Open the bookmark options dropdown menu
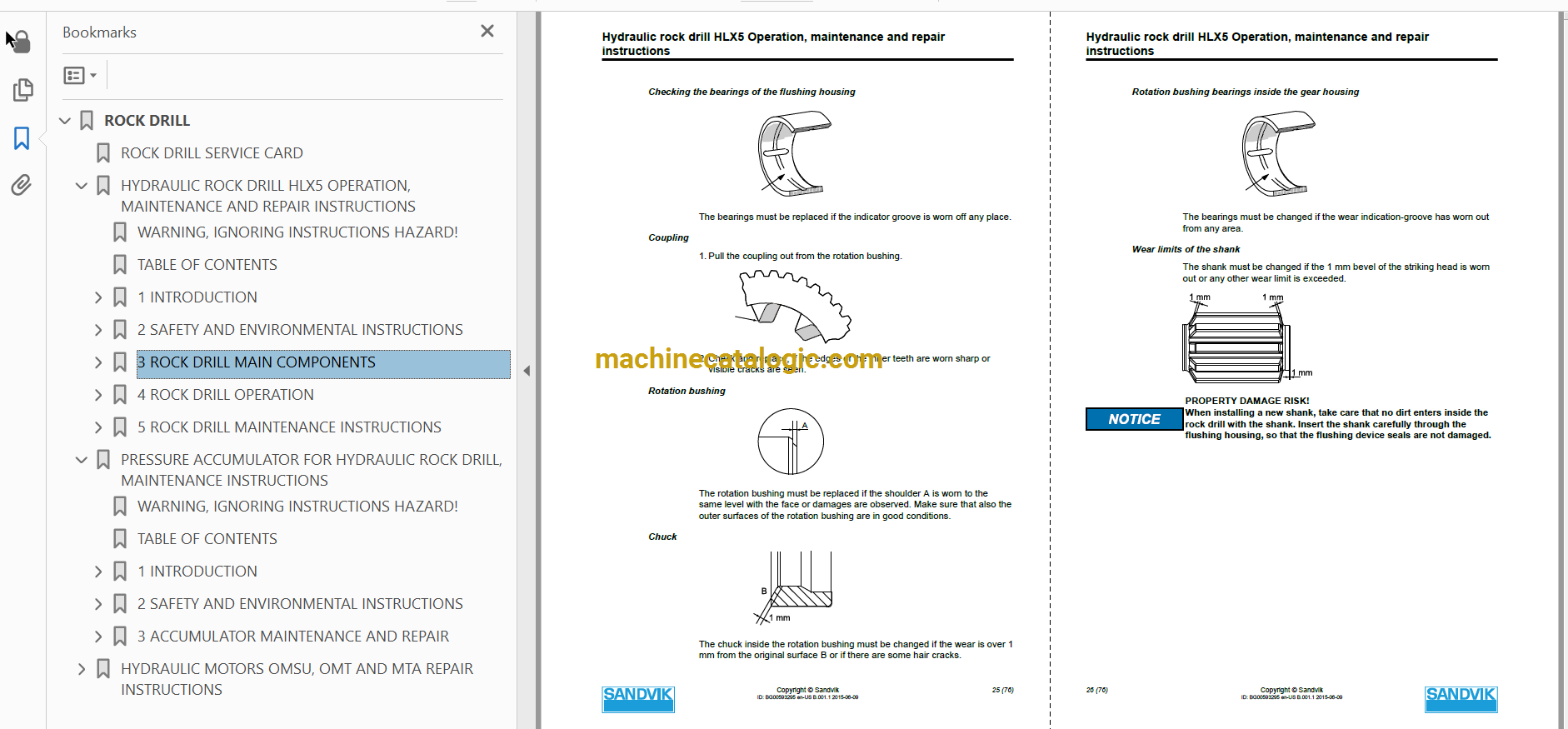Screen dimensions: 1568x729 pos(81,76)
